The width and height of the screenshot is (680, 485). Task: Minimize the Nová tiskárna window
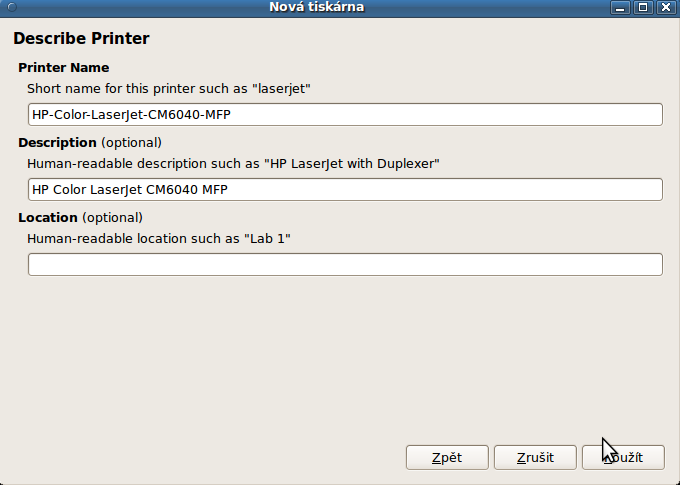coord(621,8)
